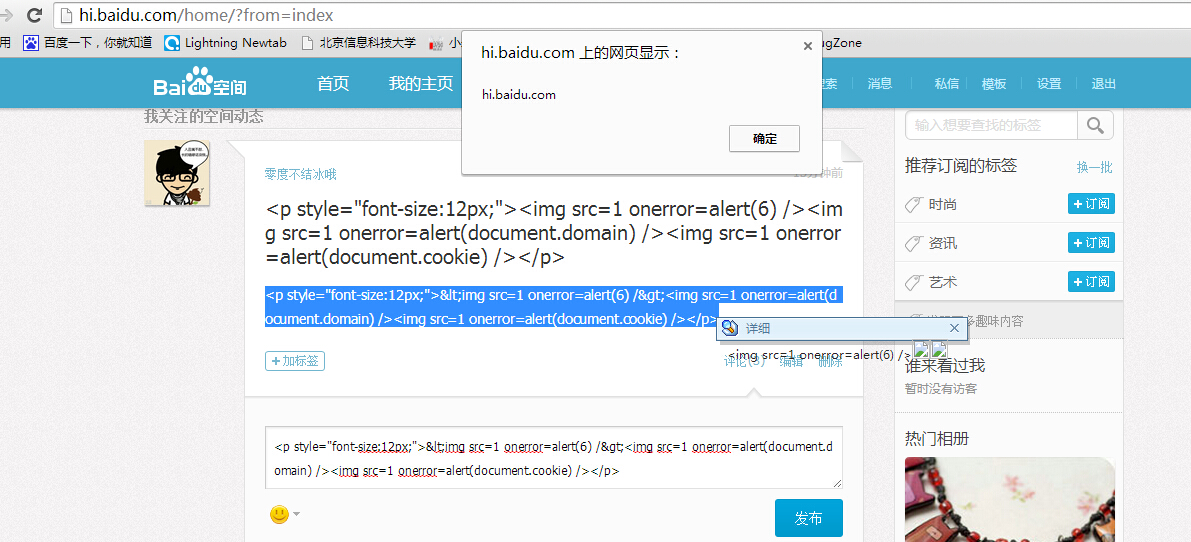Click the 资讯 tag icon
The width and height of the screenshot is (1191, 542).
[914, 244]
